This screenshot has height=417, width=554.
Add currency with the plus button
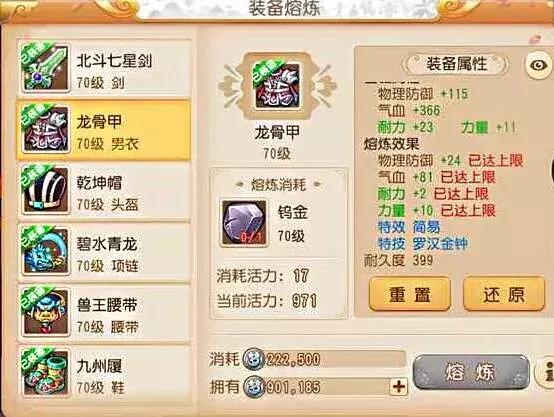coord(399,387)
